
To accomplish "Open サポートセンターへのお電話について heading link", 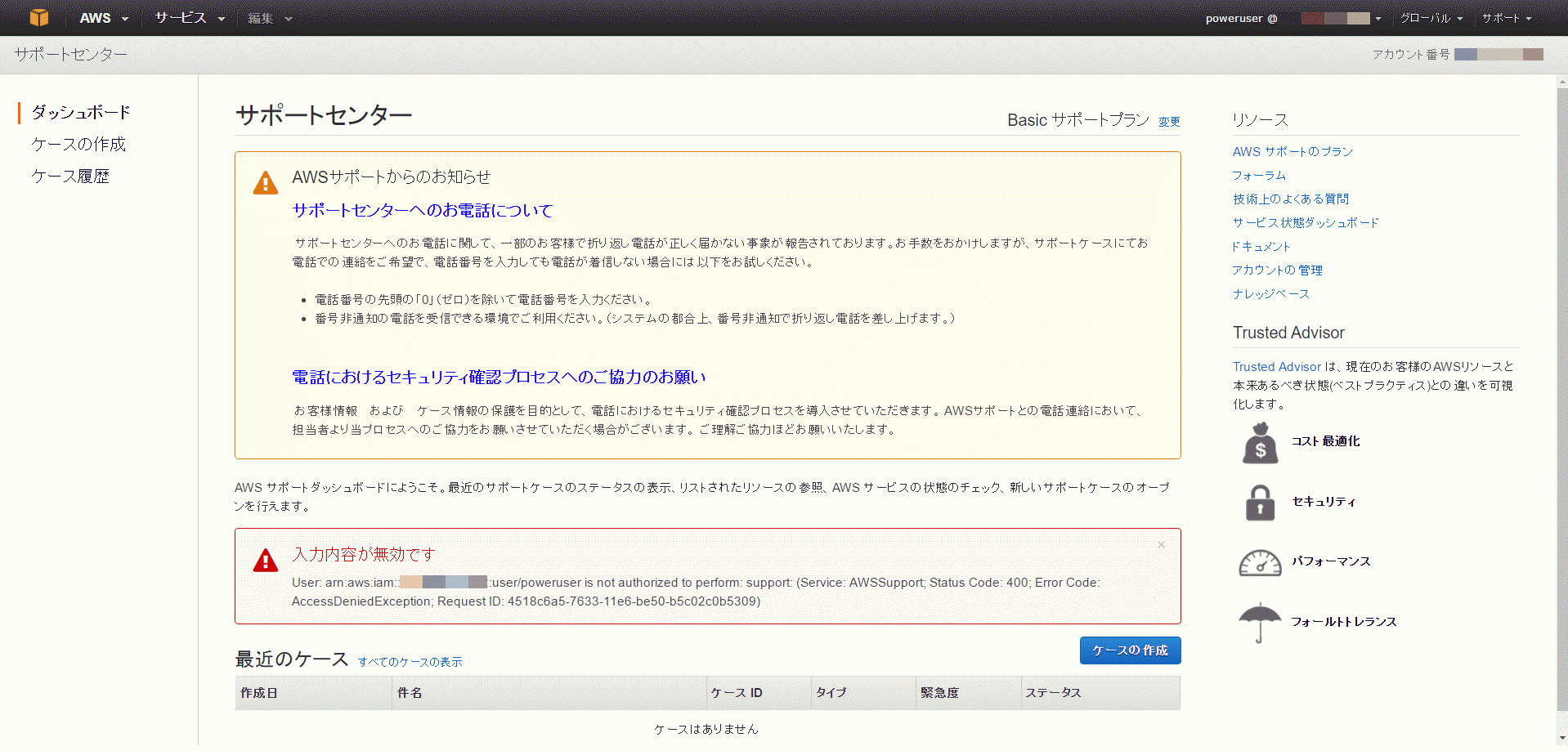I will (422, 210).
